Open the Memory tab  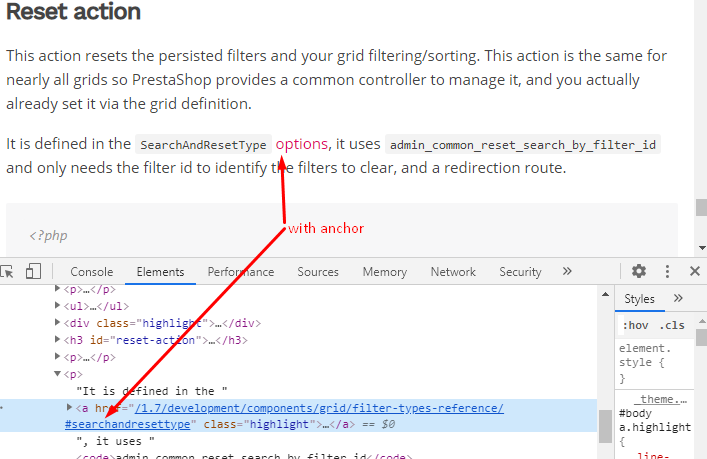click(385, 272)
